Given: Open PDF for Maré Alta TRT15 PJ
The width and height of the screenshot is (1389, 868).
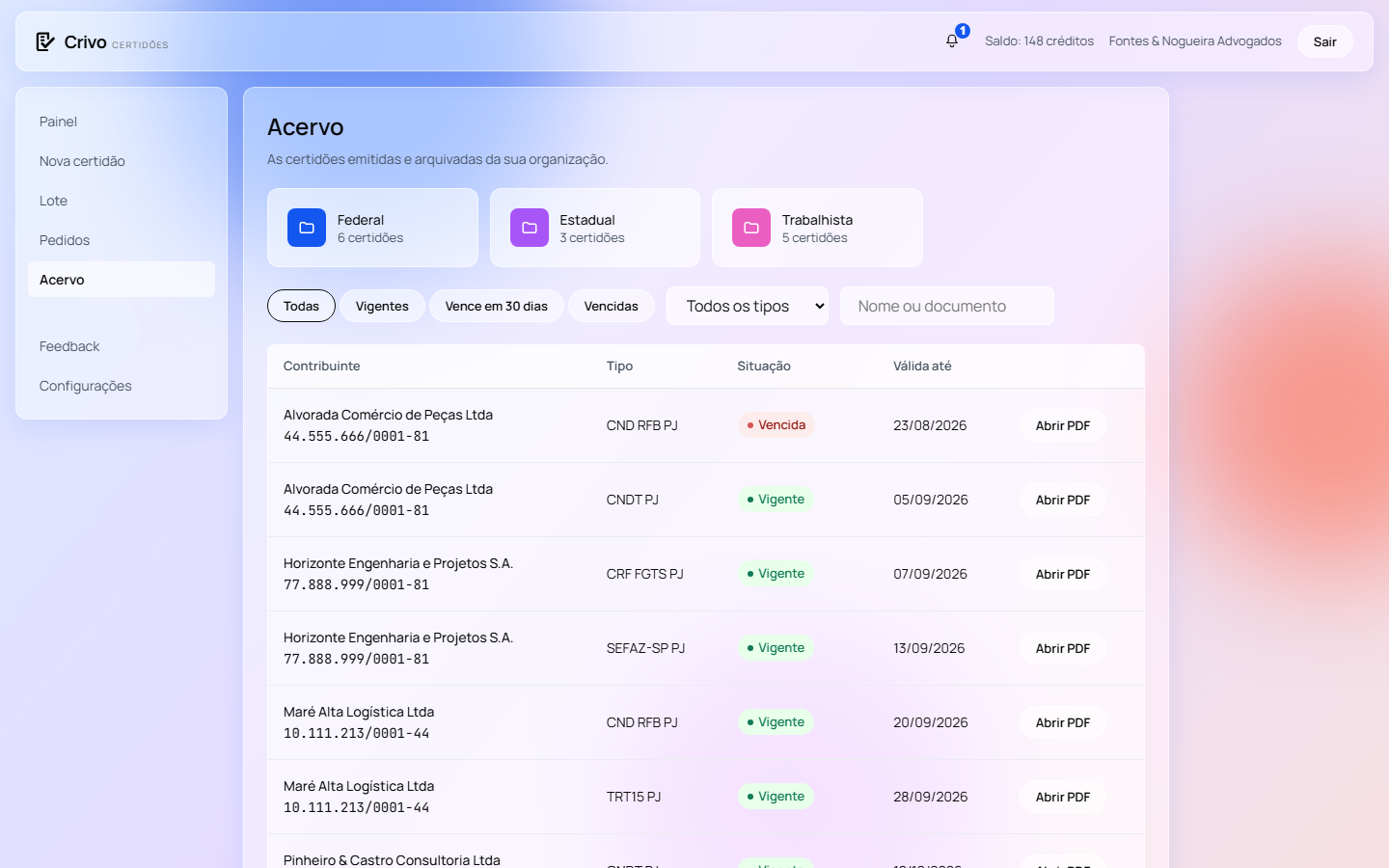Looking at the screenshot, I should click(1063, 797).
